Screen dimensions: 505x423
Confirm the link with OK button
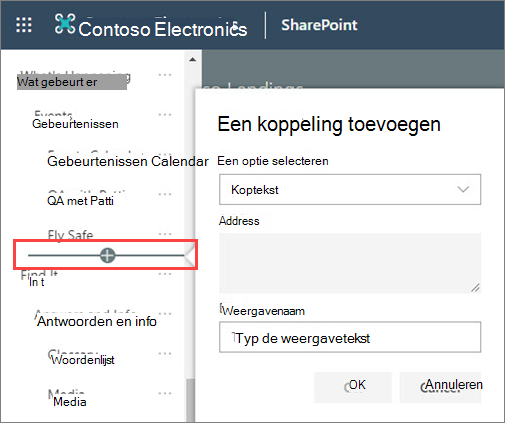pyautogui.click(x=353, y=387)
